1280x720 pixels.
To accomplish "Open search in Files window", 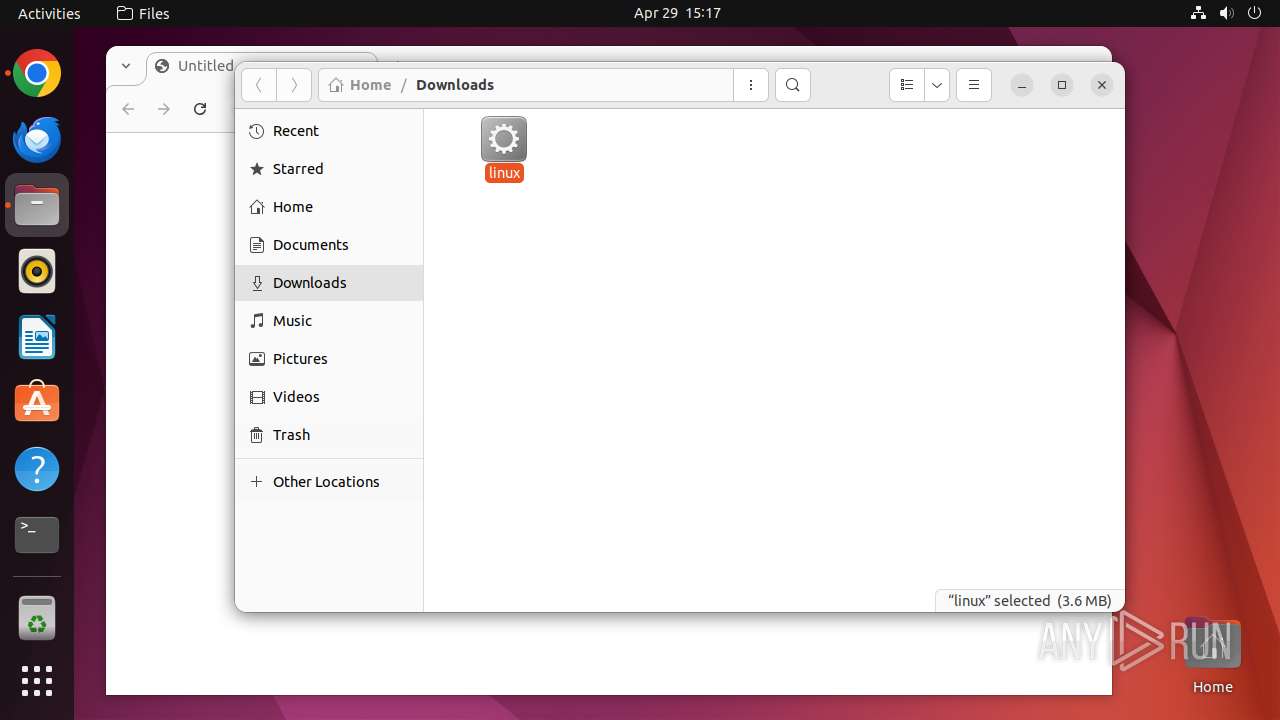I will click(x=793, y=85).
